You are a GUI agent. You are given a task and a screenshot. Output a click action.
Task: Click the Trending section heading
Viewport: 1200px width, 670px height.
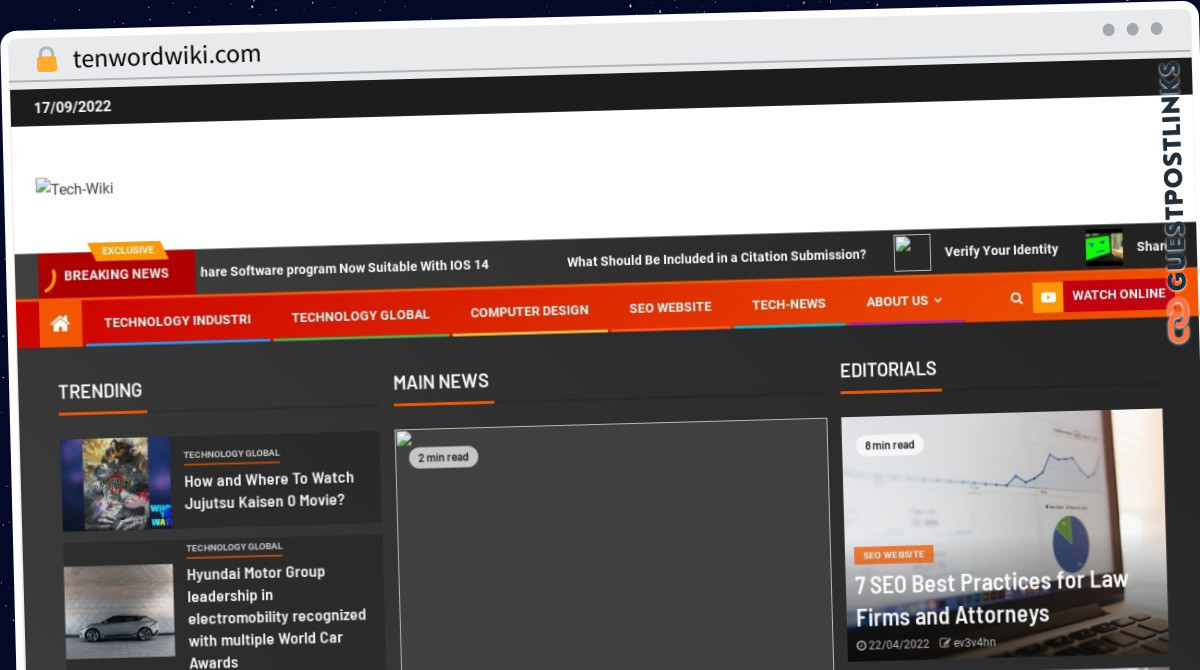100,391
